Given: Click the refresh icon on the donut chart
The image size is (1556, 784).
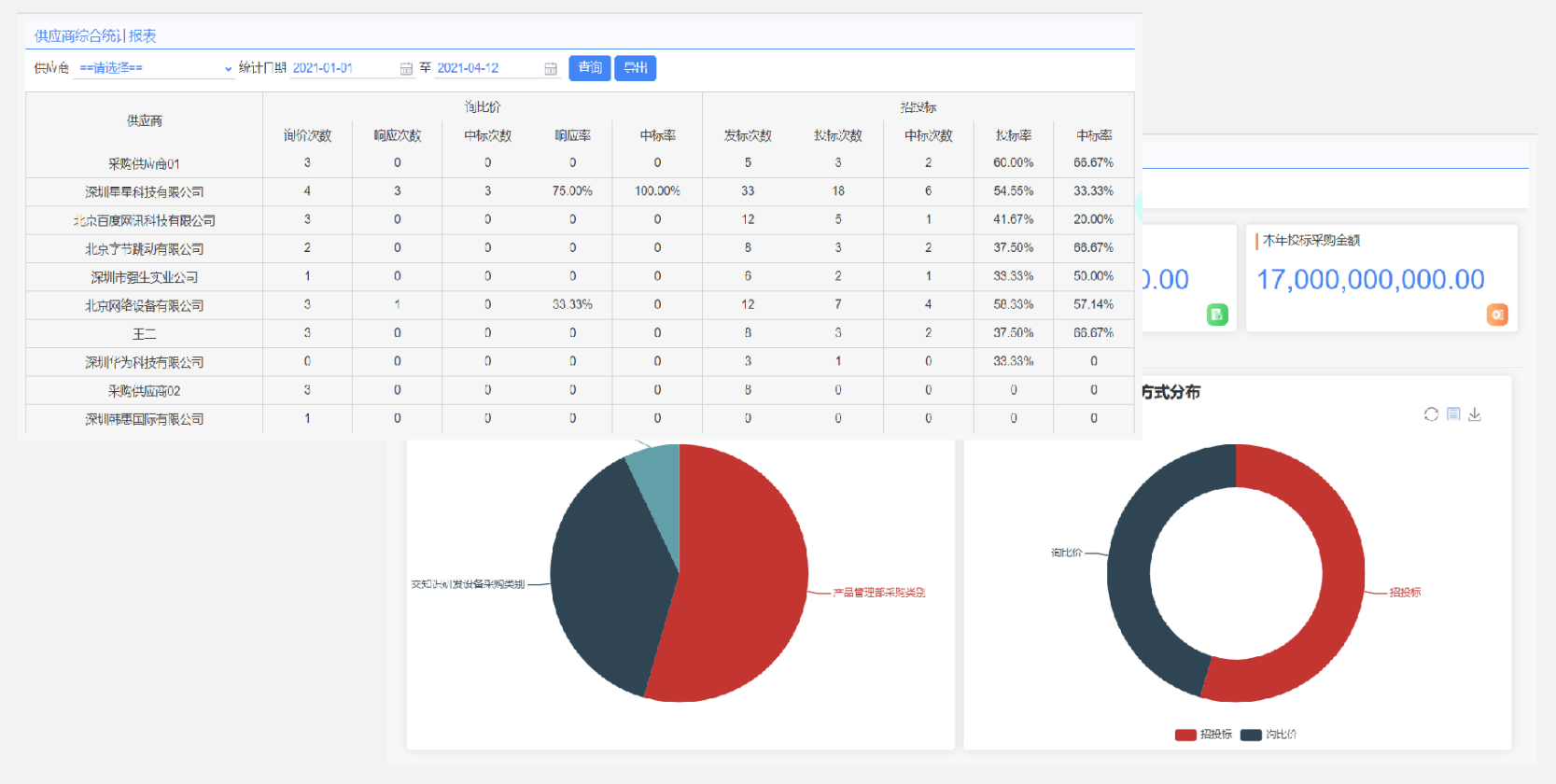Looking at the screenshot, I should tap(1431, 413).
